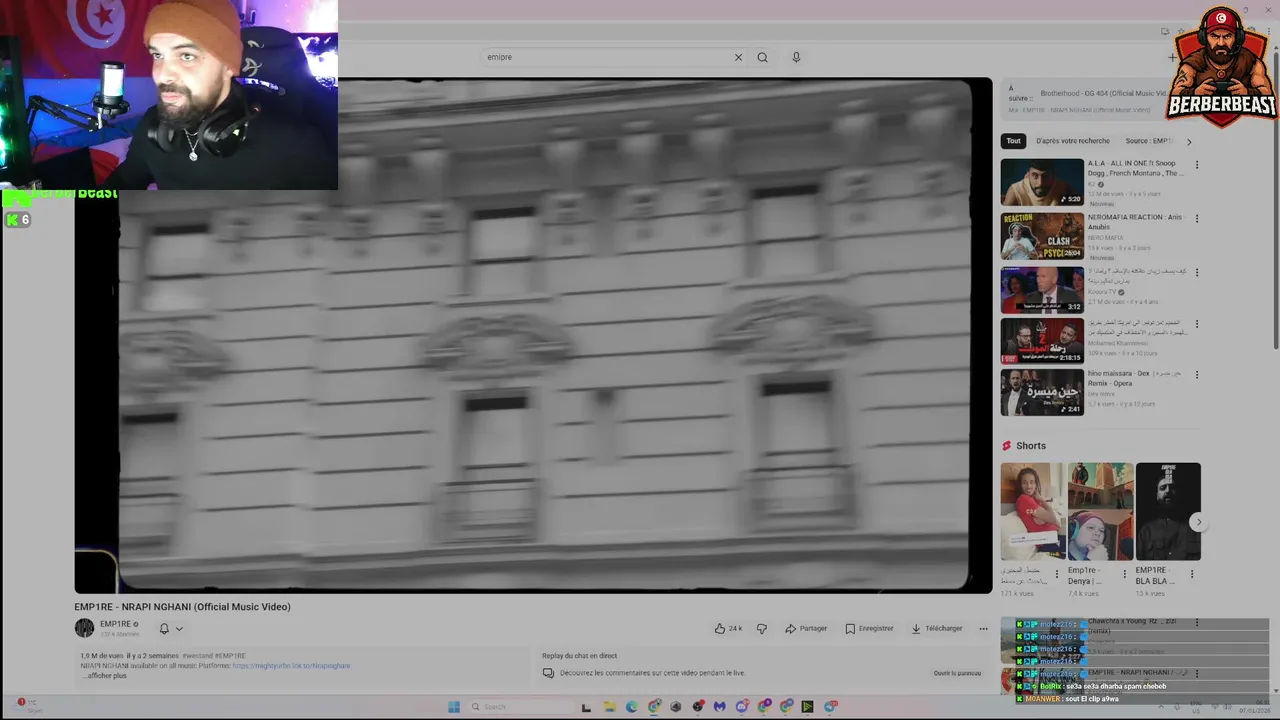Open options menu for hine maissara video
Screen dimensions: 1280x720
pos(1196,375)
